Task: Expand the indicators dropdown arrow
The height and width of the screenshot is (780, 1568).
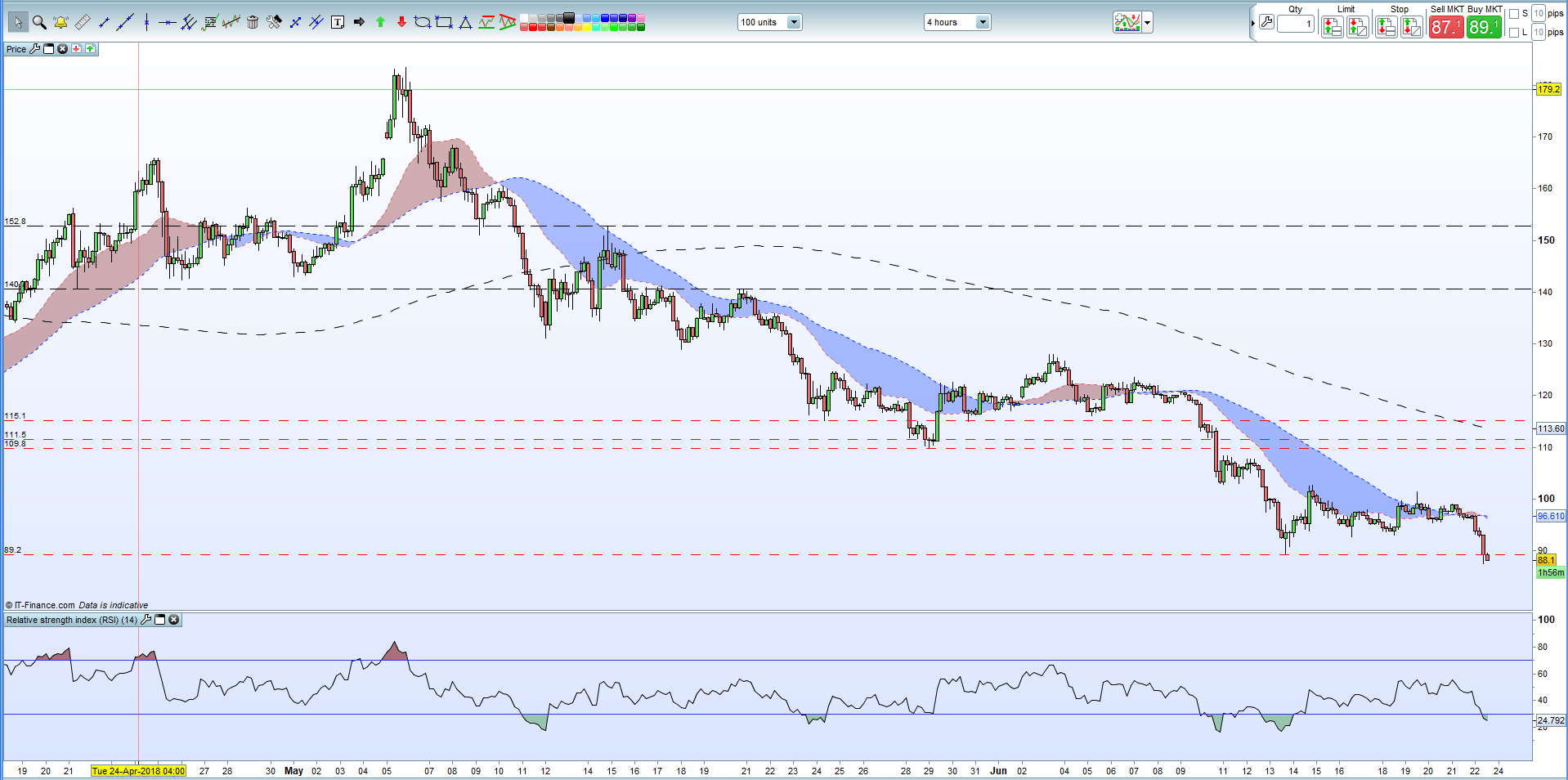Action: [1148, 22]
